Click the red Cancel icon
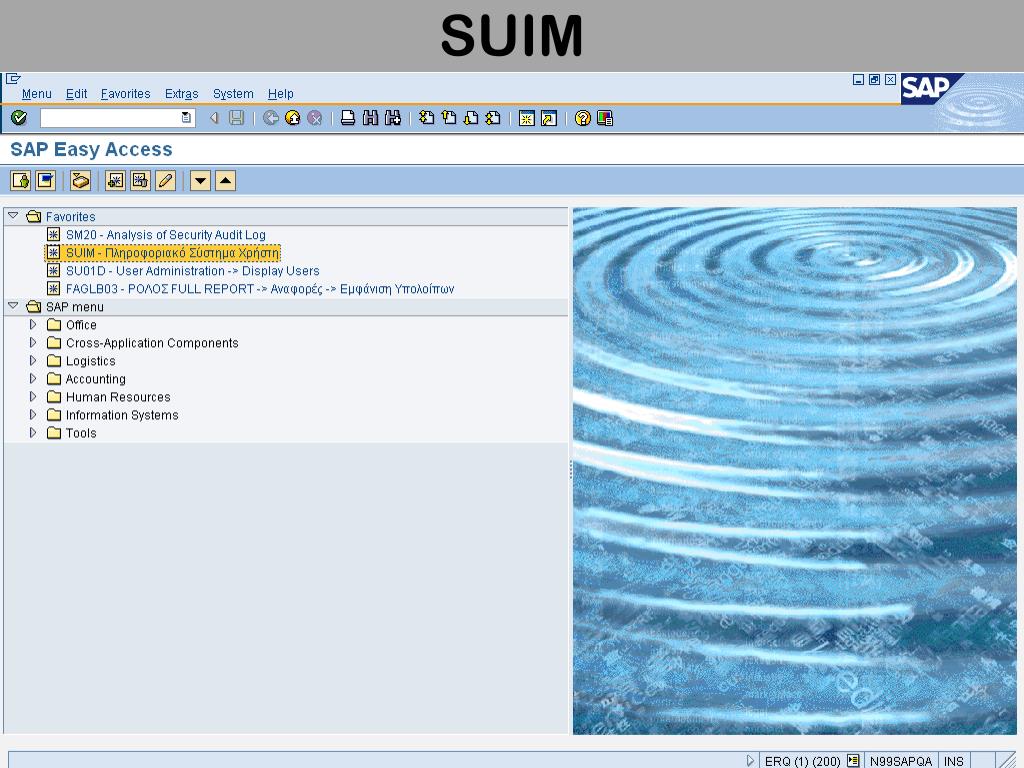Viewport: 1024px width, 768px height. click(315, 118)
